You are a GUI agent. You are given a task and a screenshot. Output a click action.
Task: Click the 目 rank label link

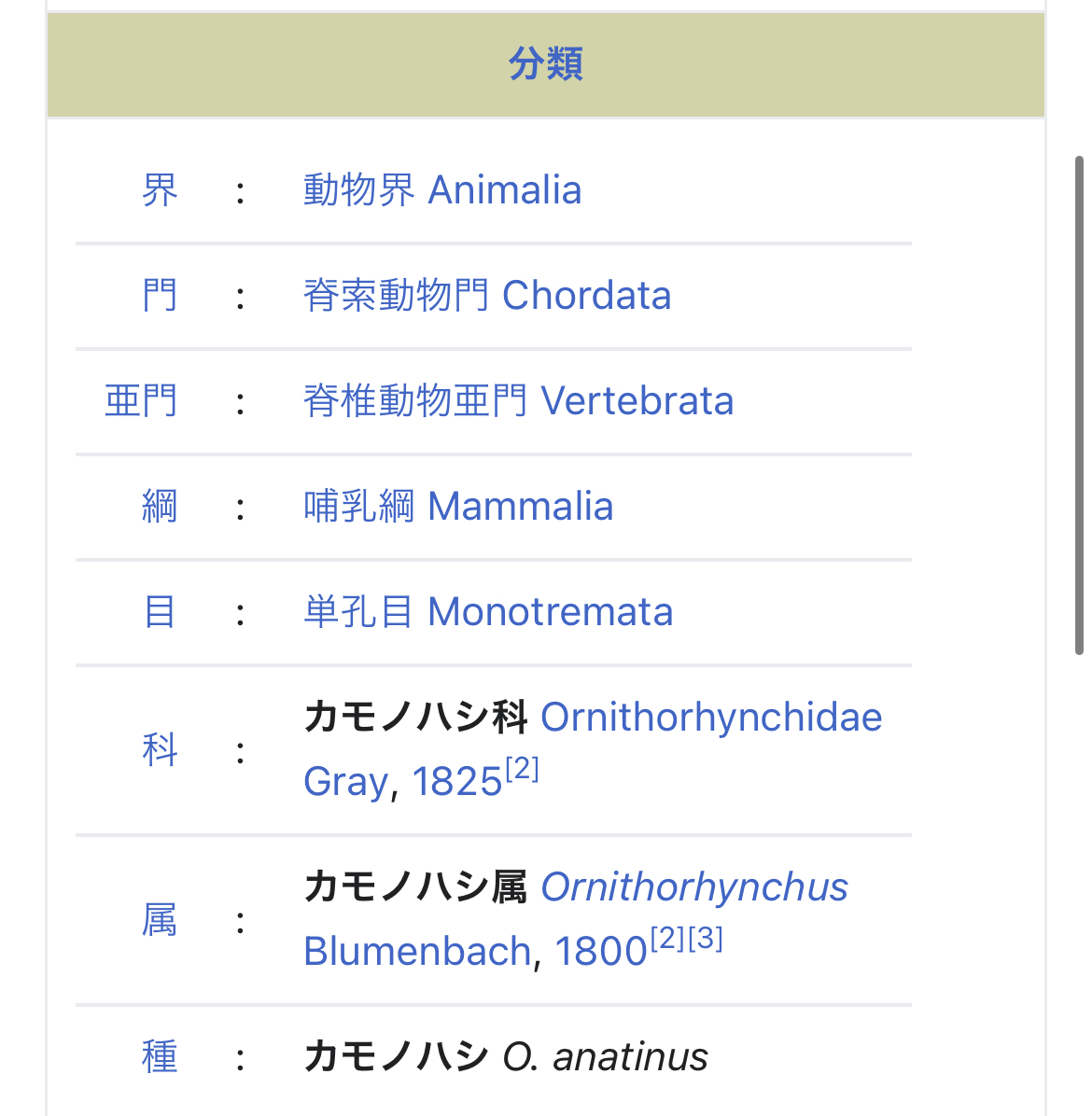[160, 612]
